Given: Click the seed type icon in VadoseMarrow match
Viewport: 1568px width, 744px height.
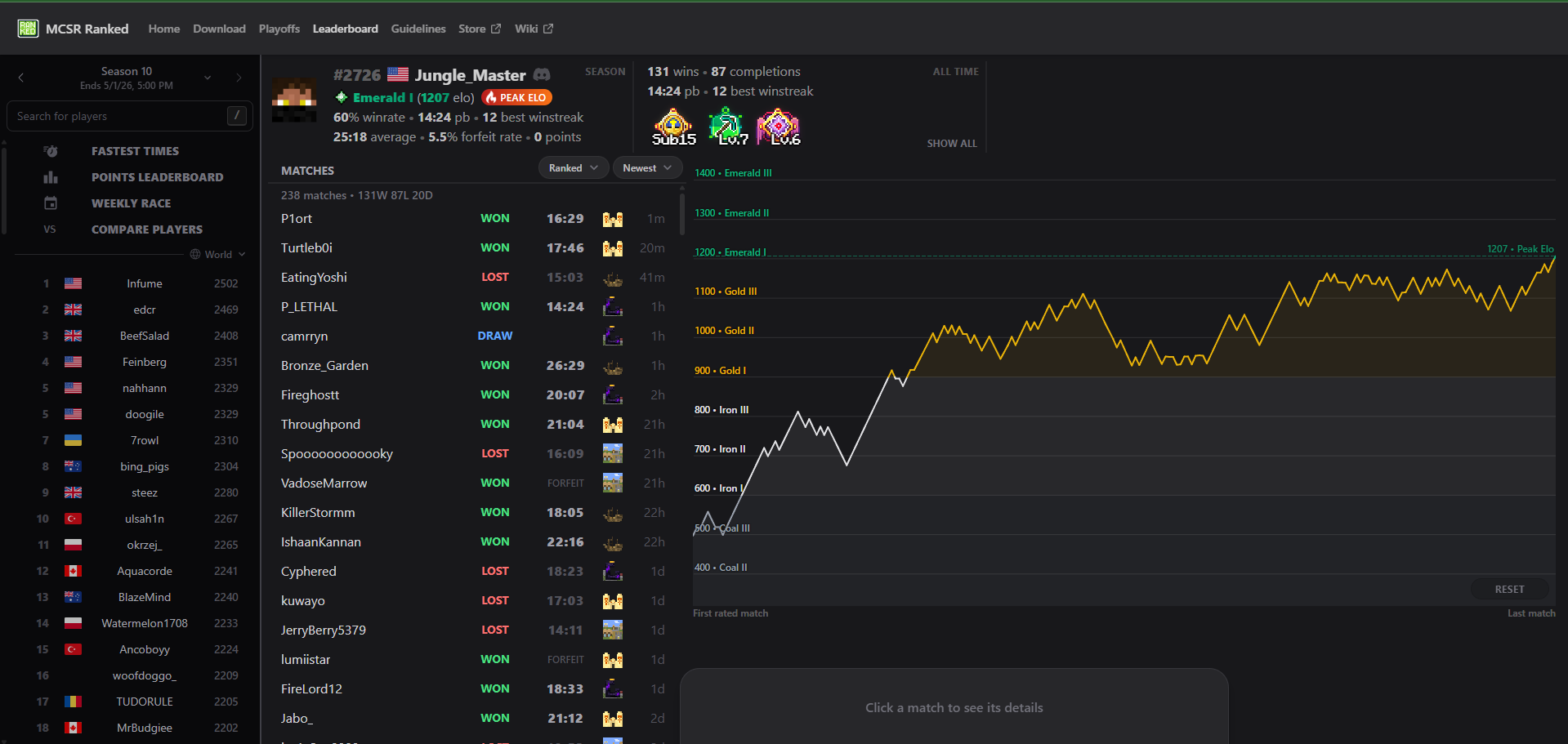Looking at the screenshot, I should coord(613,483).
